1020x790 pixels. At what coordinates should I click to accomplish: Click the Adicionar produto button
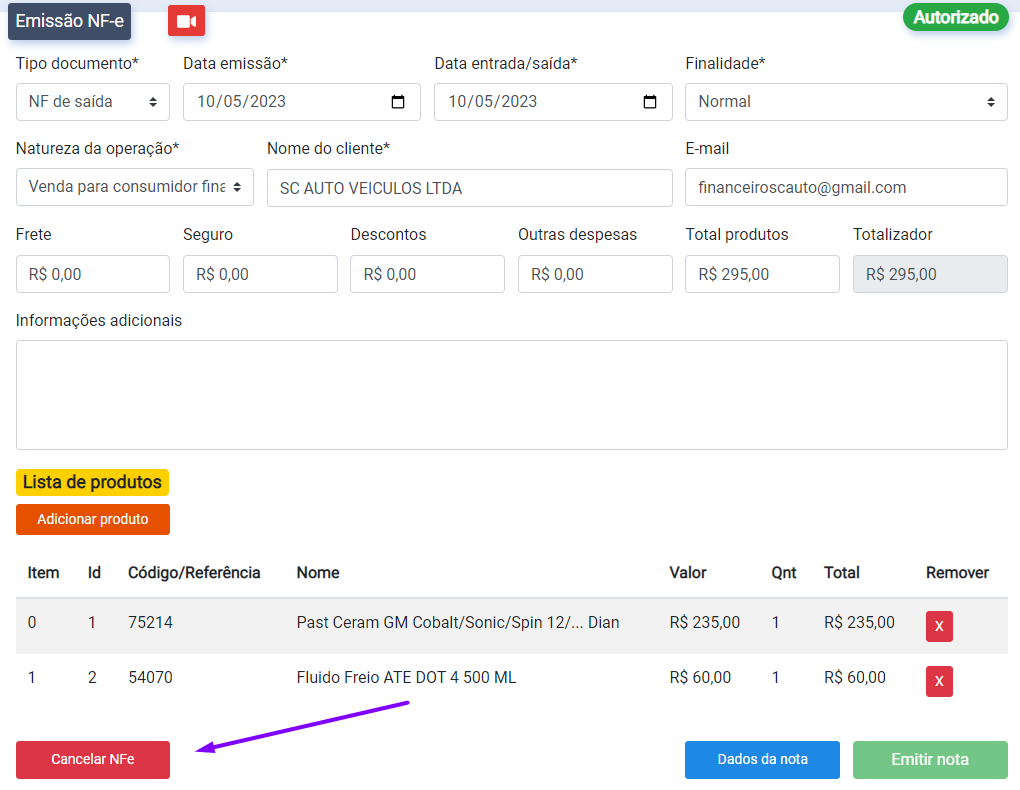[93, 519]
